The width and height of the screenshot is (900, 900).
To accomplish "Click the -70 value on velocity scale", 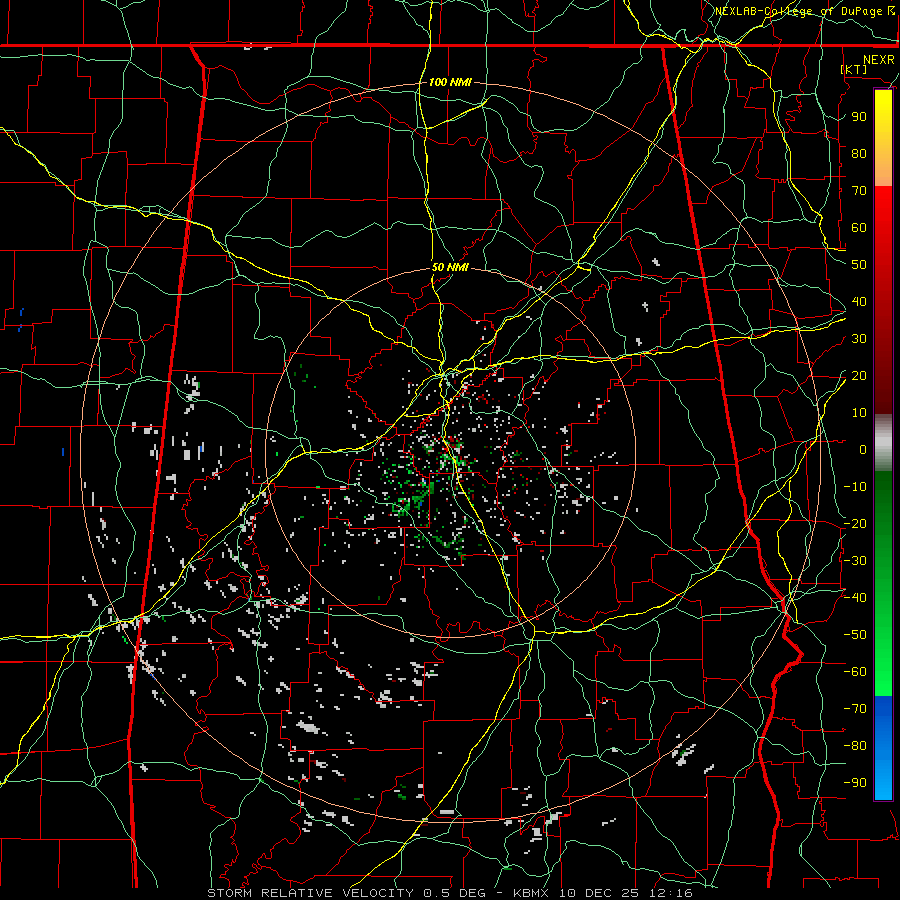I will click(855, 709).
